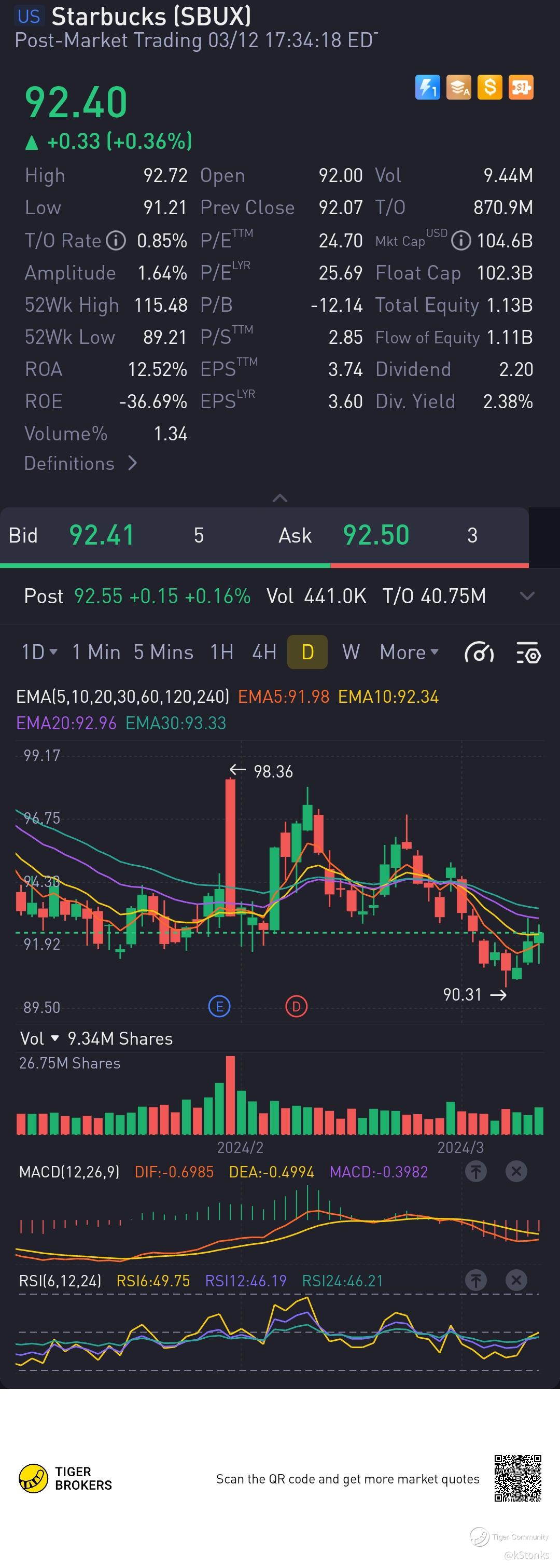Tap the QR code image

pyautogui.click(x=518, y=1478)
